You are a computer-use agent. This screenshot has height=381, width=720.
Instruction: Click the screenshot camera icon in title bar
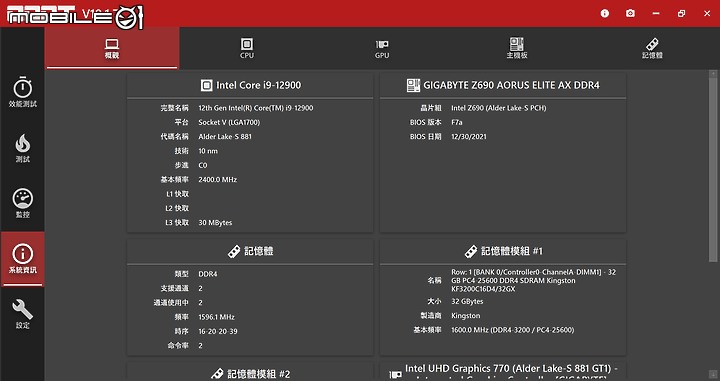(x=630, y=13)
